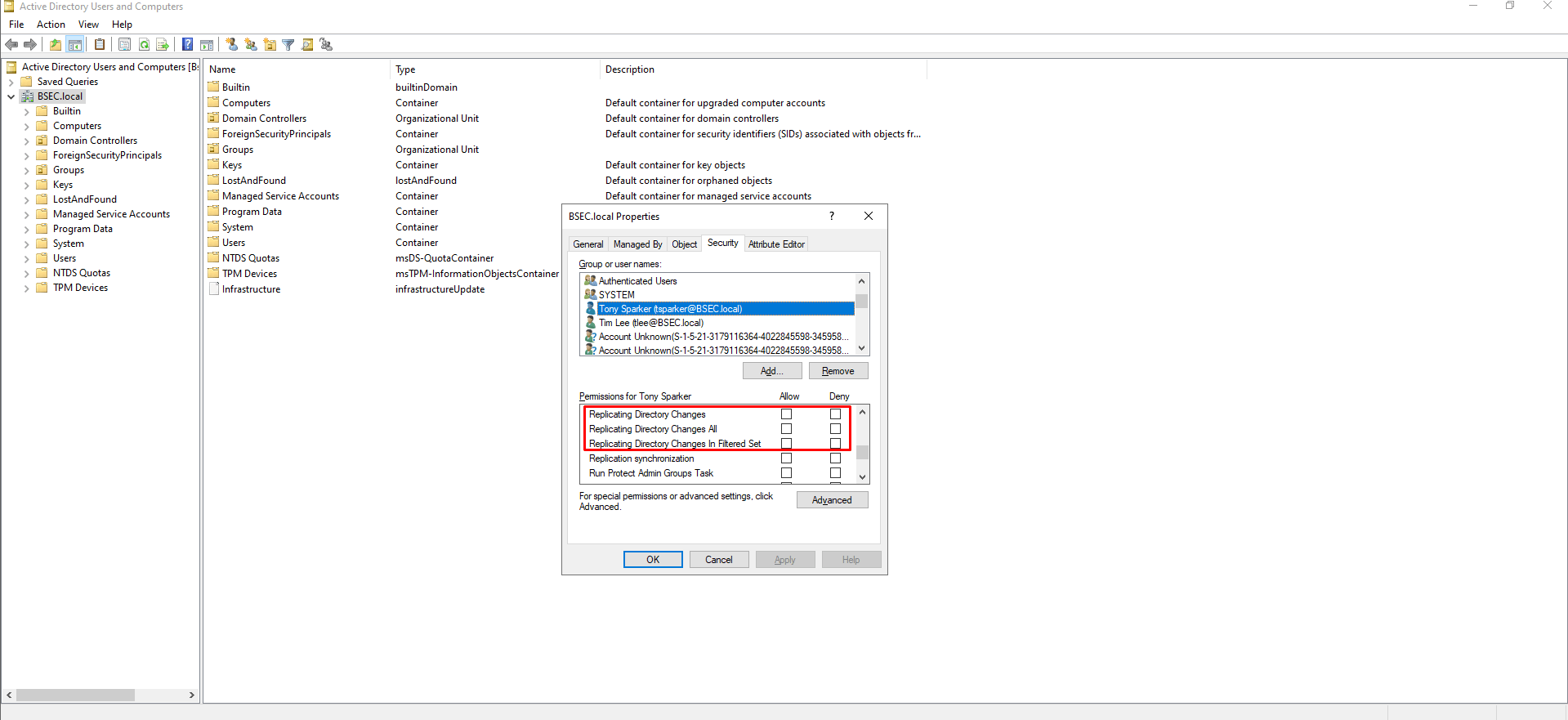Click the Domain Controllers OU icon in the tree
Image resolution: width=1568 pixels, height=720 pixels.
coord(42,141)
